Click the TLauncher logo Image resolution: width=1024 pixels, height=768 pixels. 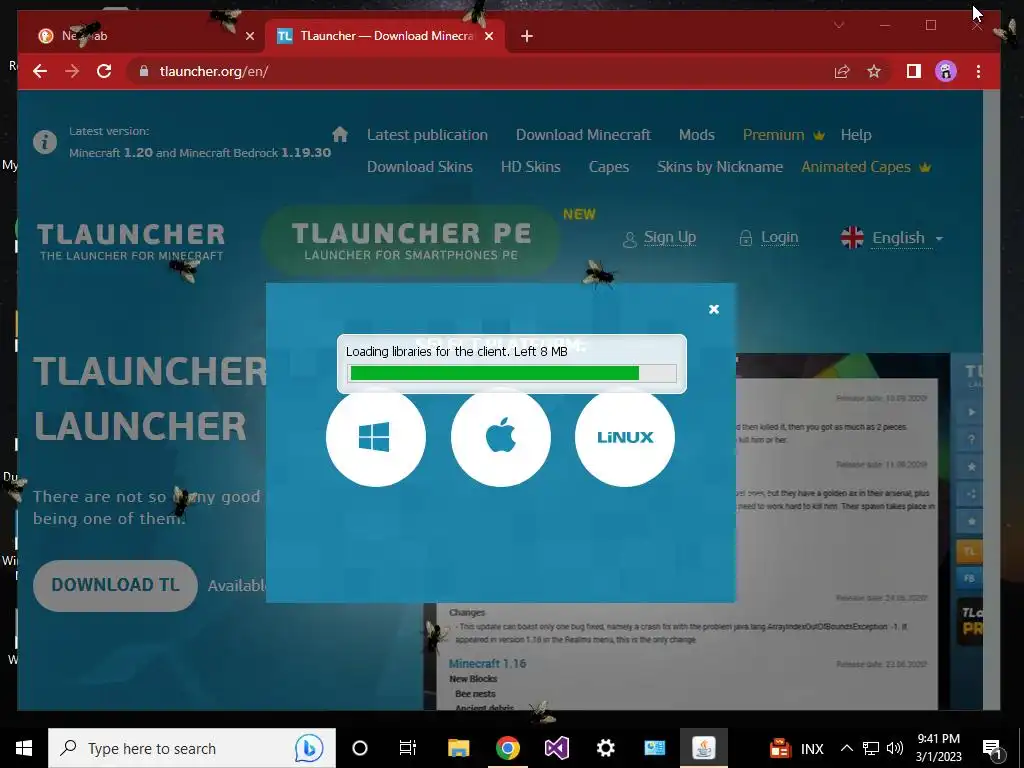point(131,242)
